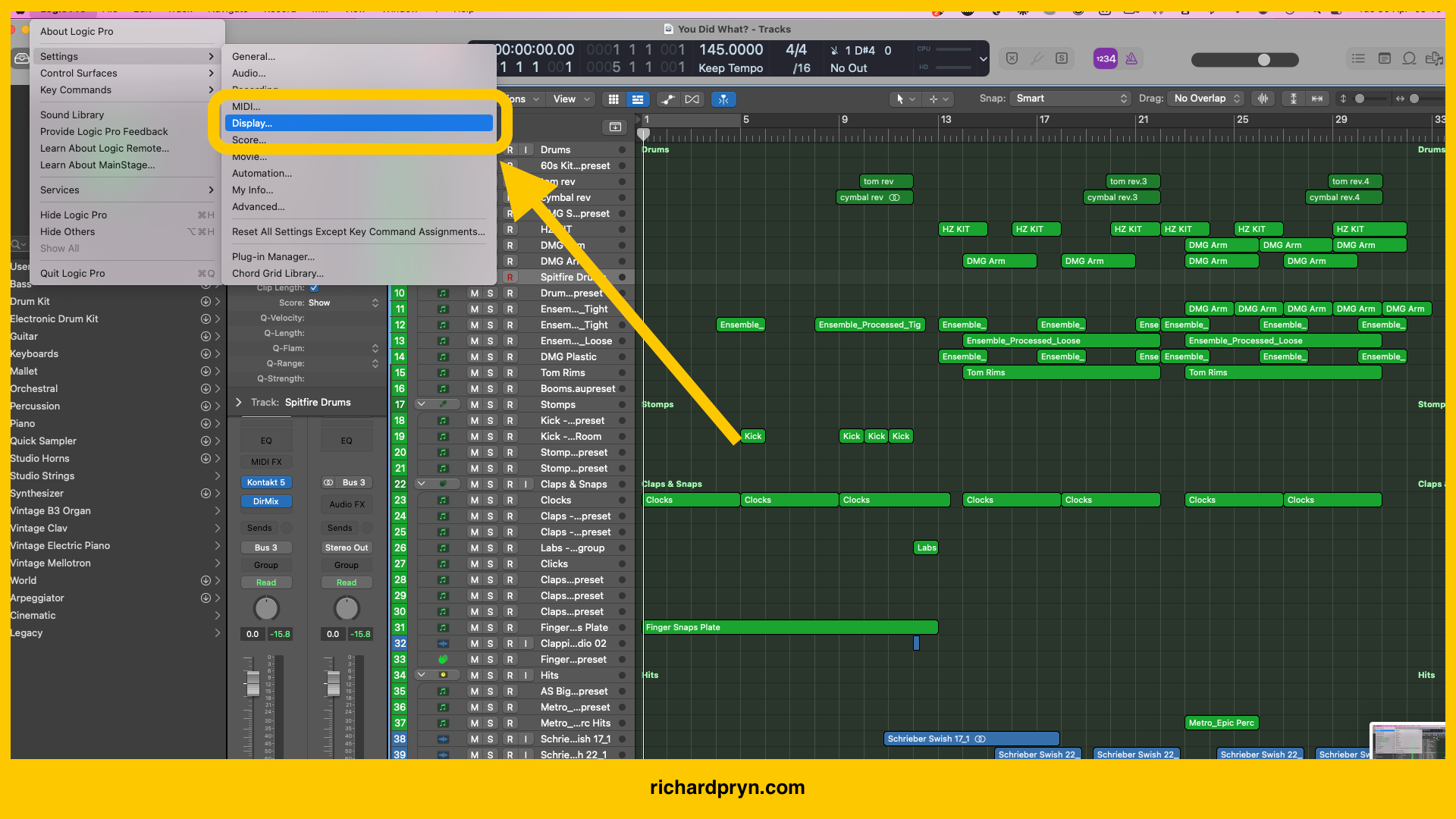Switch tracks to grid button view

tap(613, 99)
